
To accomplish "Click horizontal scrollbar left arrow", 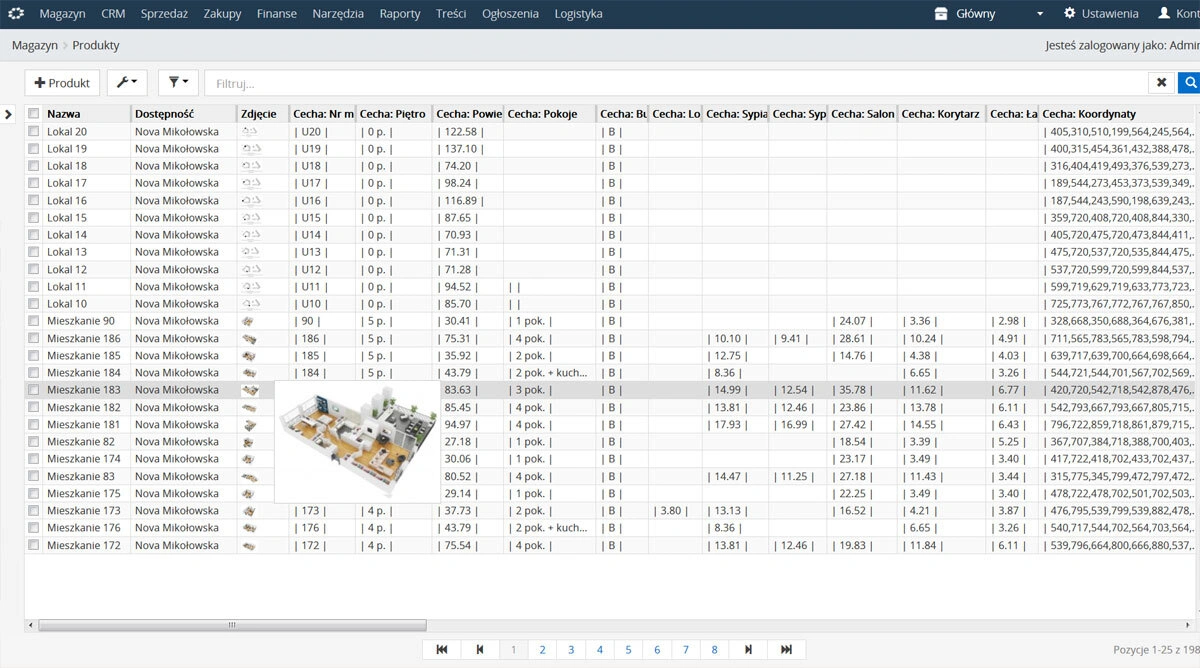I will click(x=31, y=625).
